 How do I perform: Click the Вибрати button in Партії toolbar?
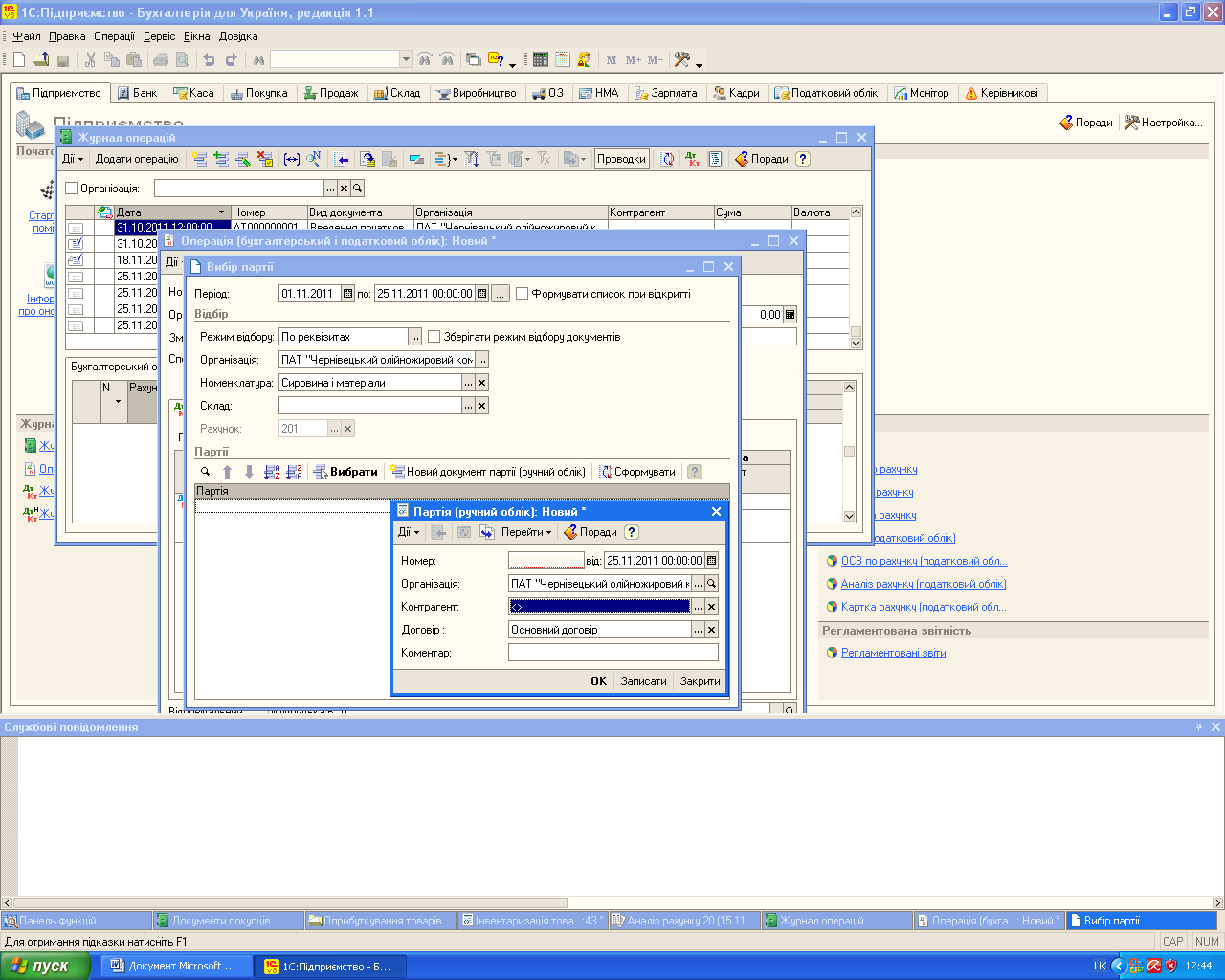[x=345, y=472]
